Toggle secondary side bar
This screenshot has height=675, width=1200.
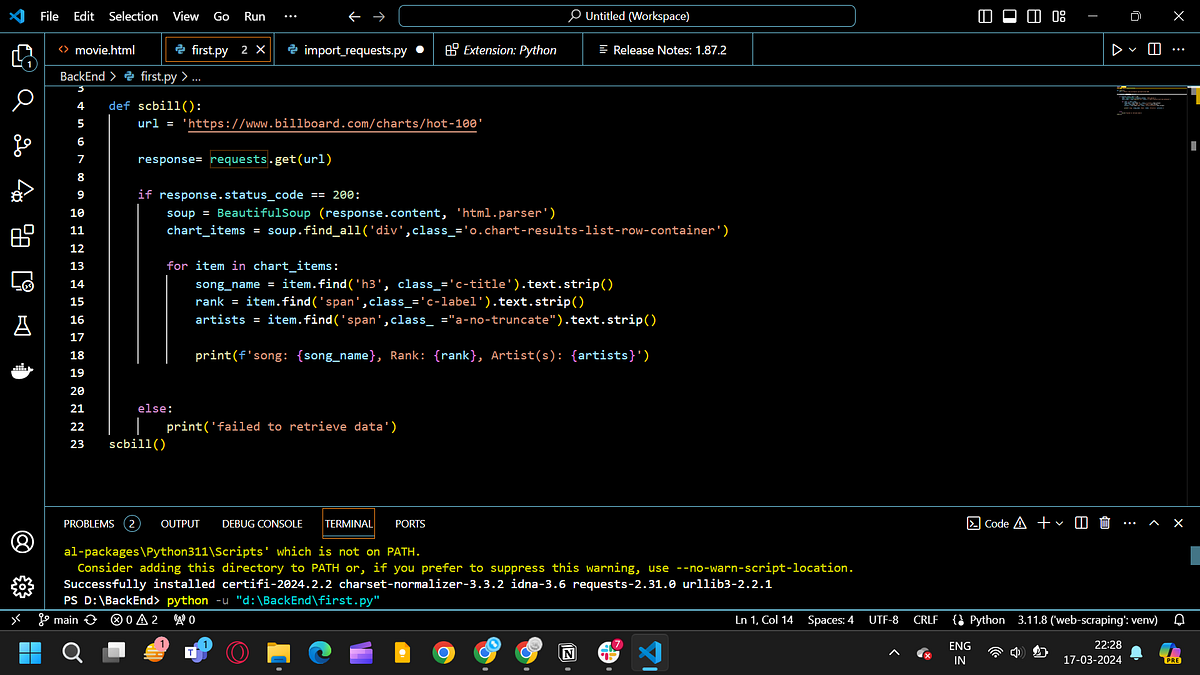[1034, 16]
